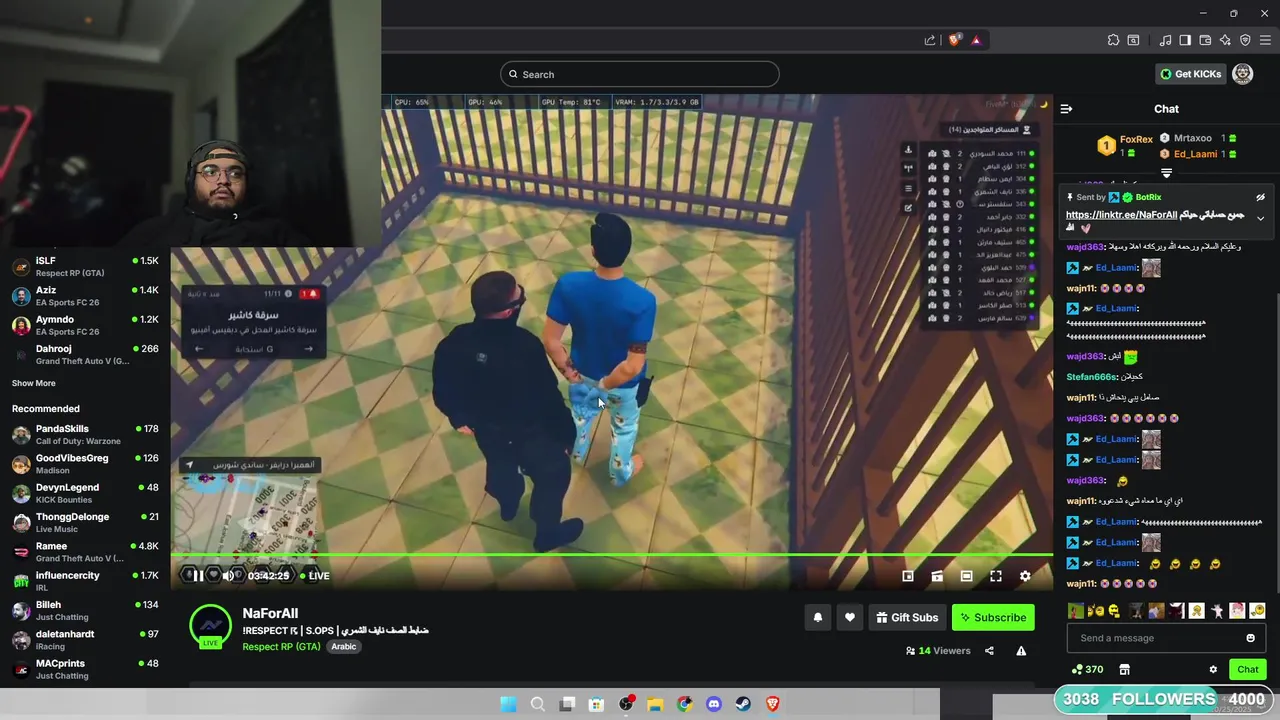
Task: Open the channel points shop icon
Action: (x=1124, y=670)
